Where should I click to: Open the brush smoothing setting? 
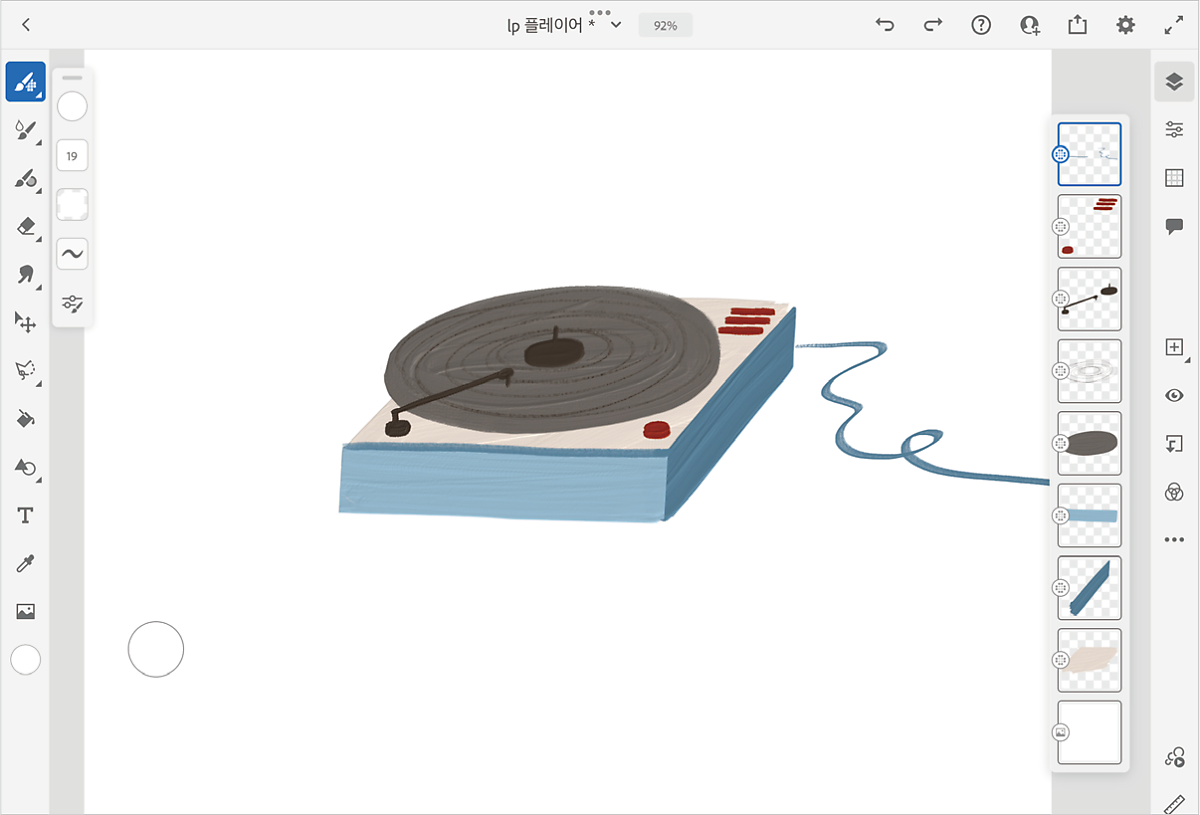point(72,254)
